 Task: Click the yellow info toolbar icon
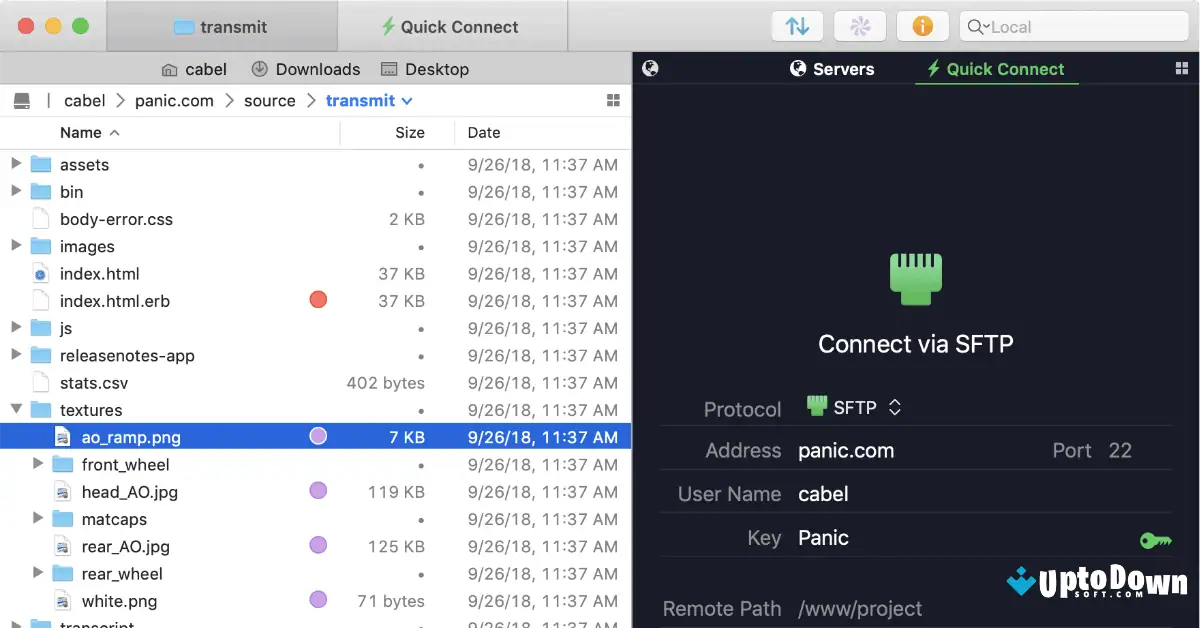(922, 25)
